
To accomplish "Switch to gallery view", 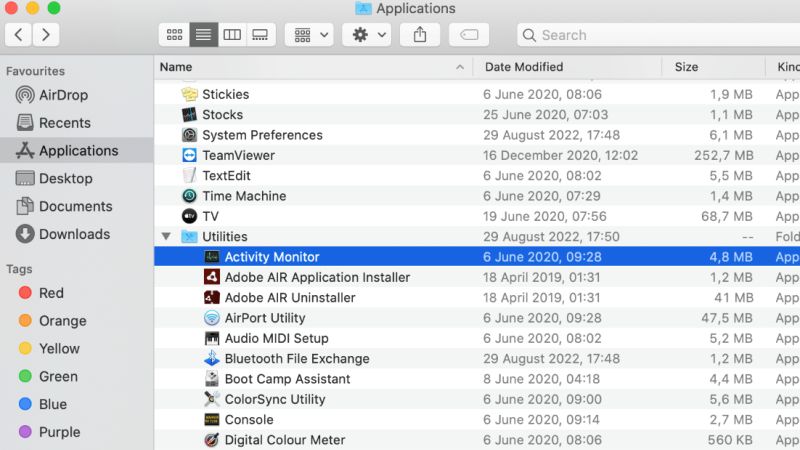I will tap(261, 35).
